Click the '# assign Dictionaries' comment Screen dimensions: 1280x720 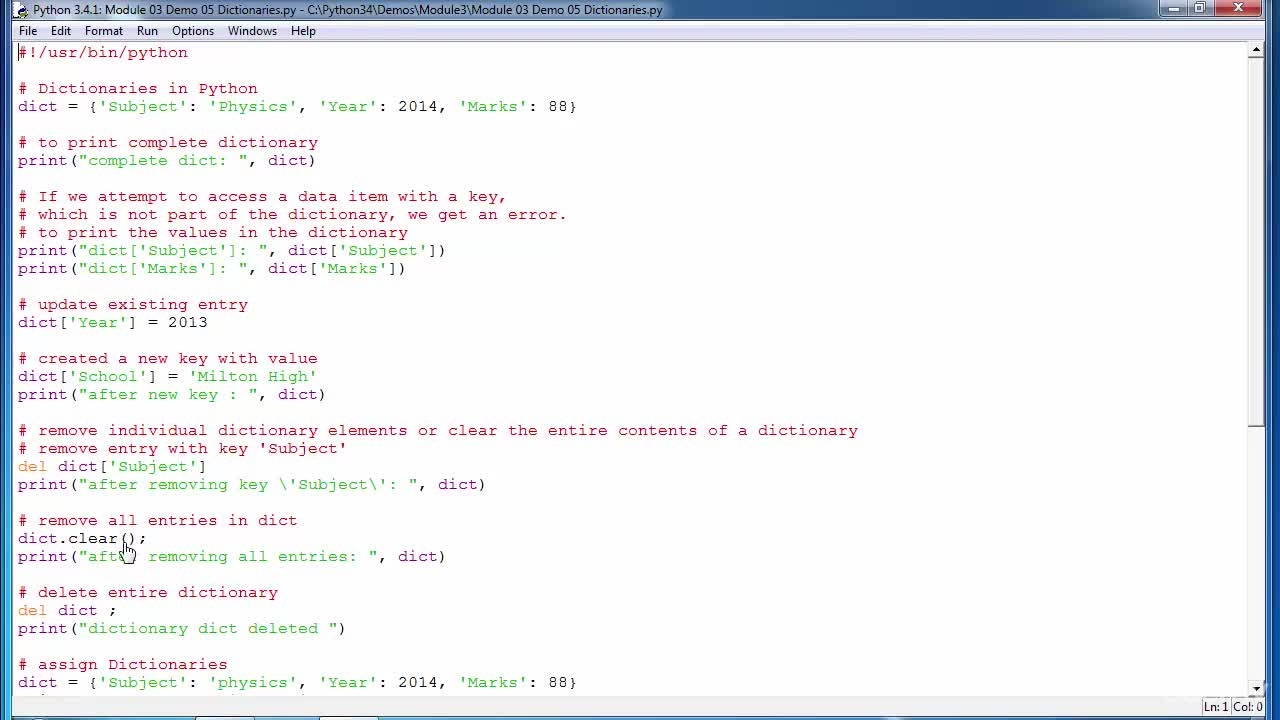click(123, 665)
